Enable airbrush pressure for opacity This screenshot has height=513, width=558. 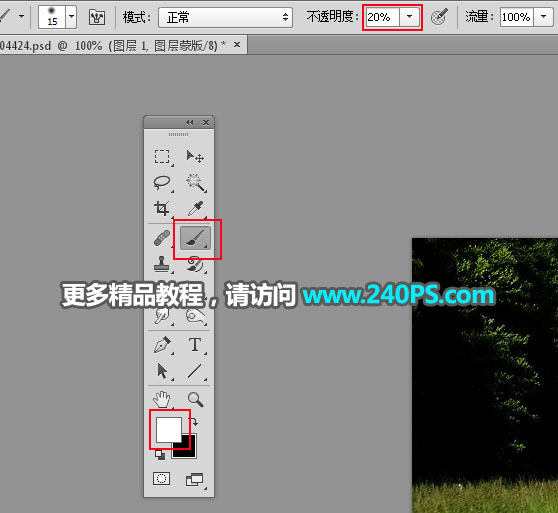pos(439,17)
